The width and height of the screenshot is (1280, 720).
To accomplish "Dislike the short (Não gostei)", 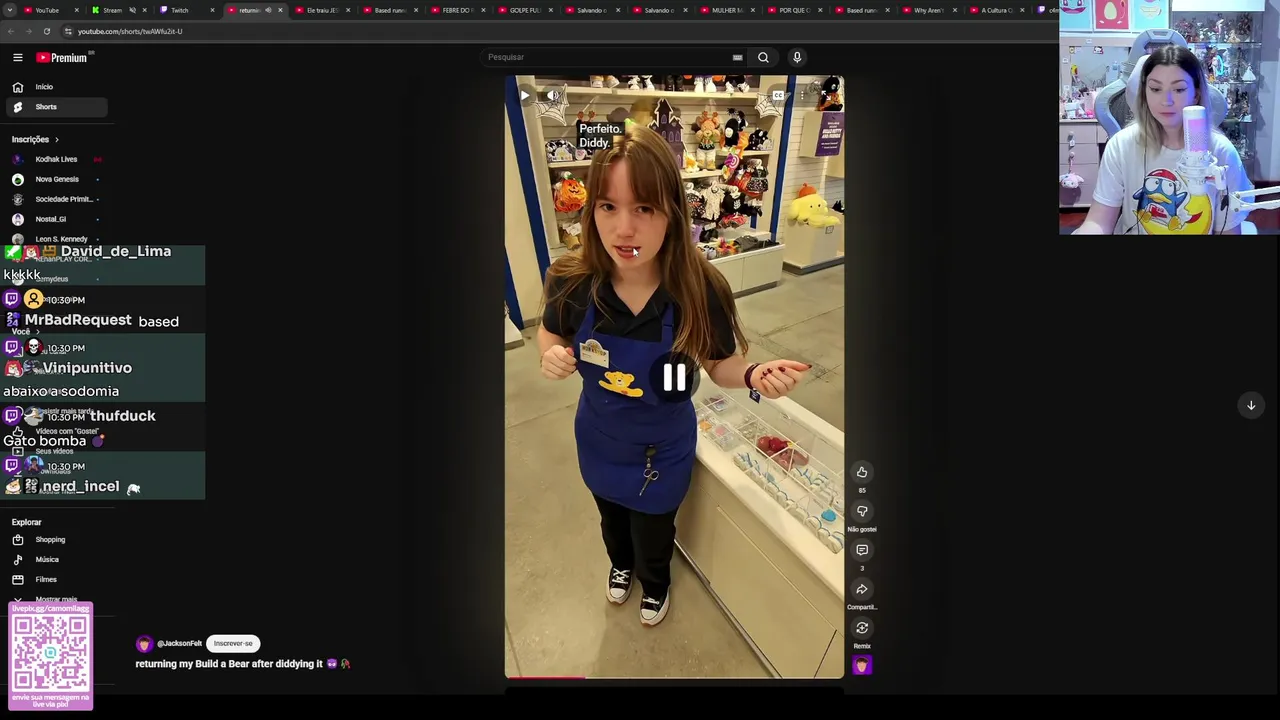I will click(862, 511).
